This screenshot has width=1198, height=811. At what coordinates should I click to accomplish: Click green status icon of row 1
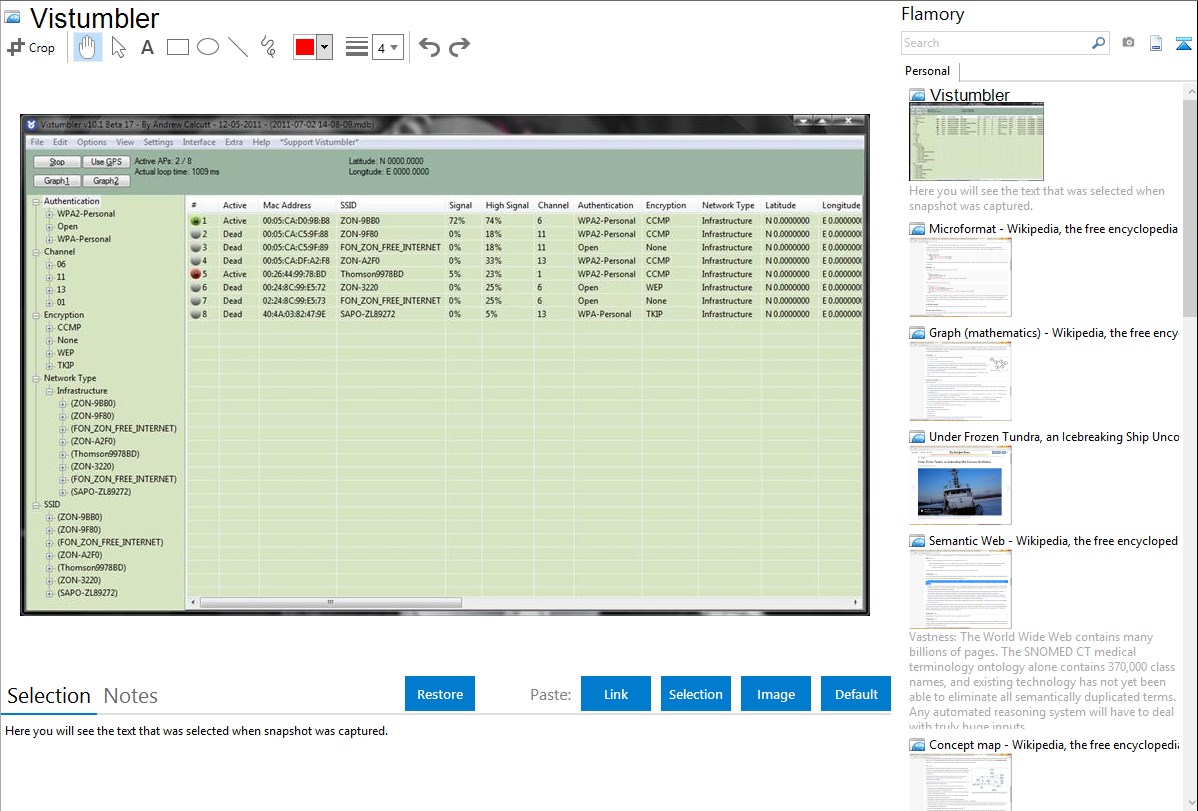click(196, 221)
